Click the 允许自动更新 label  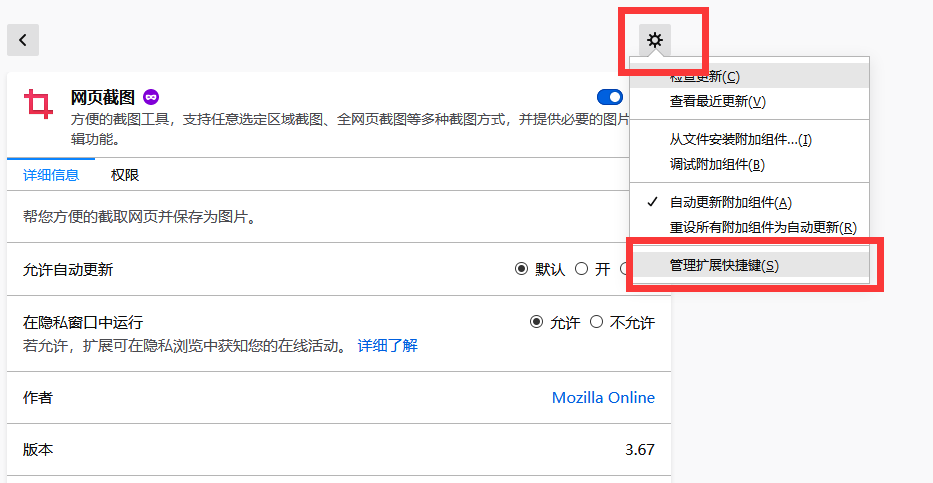coord(68,270)
